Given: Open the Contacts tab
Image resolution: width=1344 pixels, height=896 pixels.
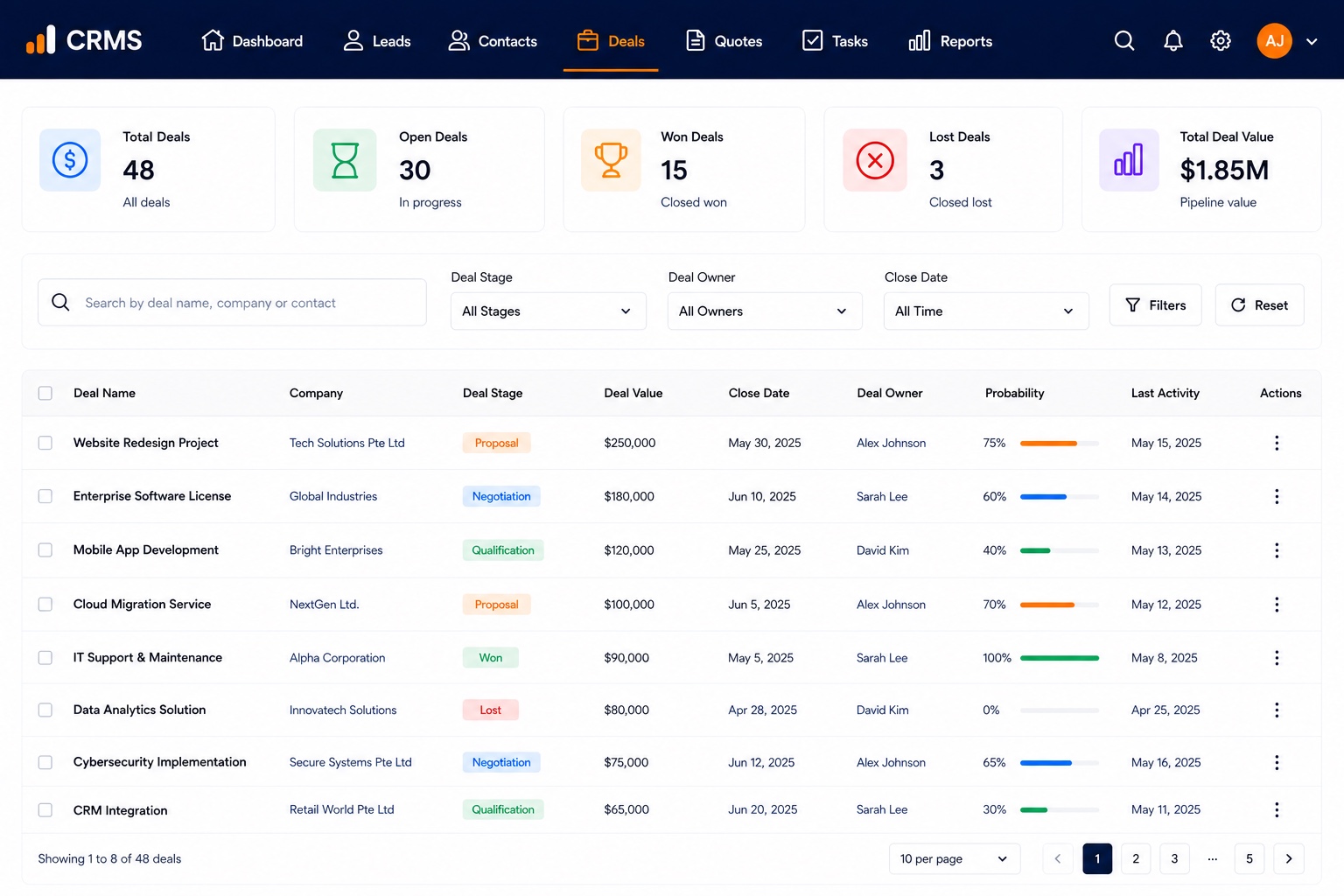Looking at the screenshot, I should pyautogui.click(x=493, y=41).
